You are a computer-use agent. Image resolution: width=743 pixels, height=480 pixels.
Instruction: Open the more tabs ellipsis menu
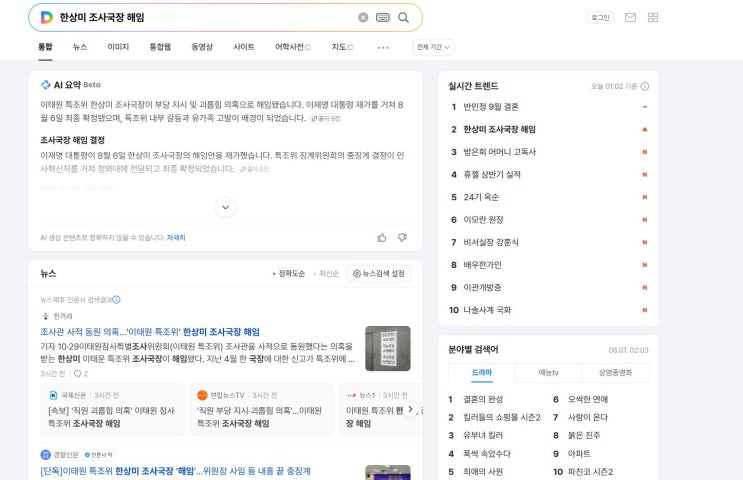[383, 47]
